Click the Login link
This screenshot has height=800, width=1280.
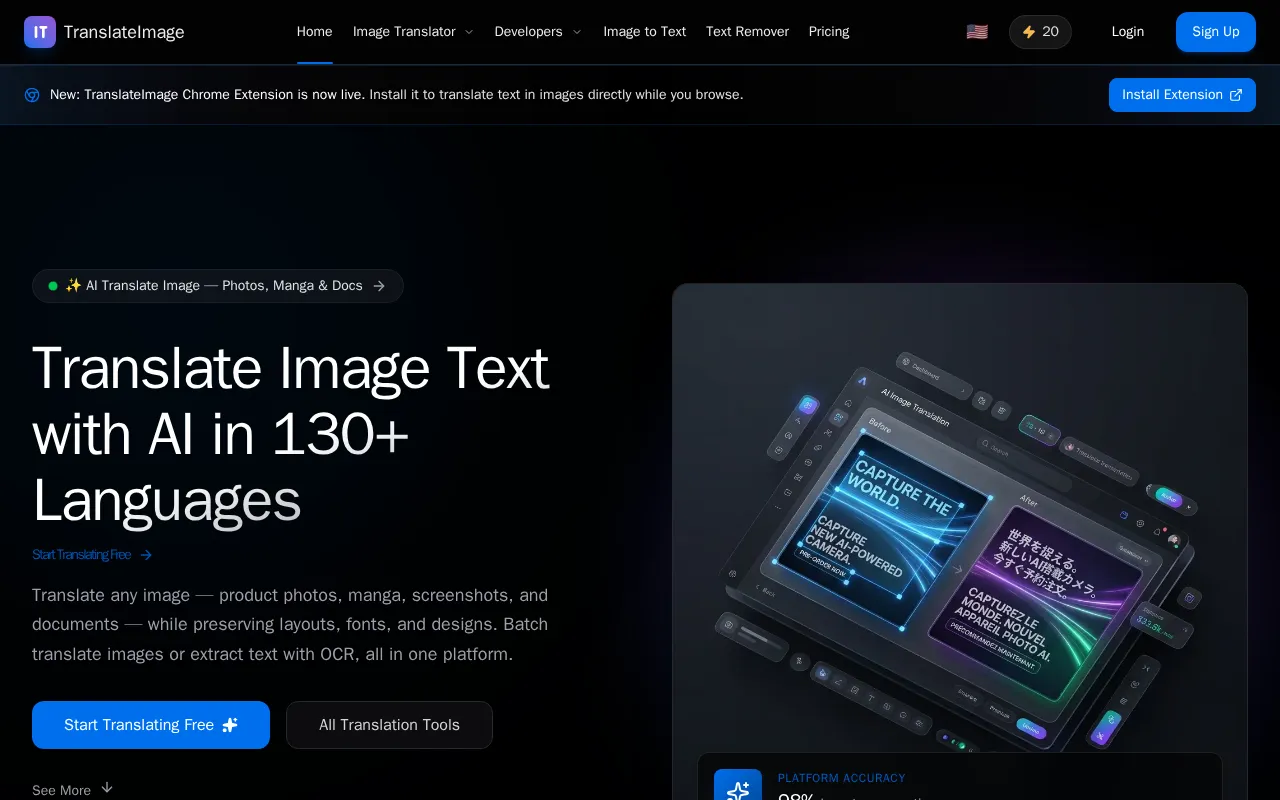tap(1128, 32)
